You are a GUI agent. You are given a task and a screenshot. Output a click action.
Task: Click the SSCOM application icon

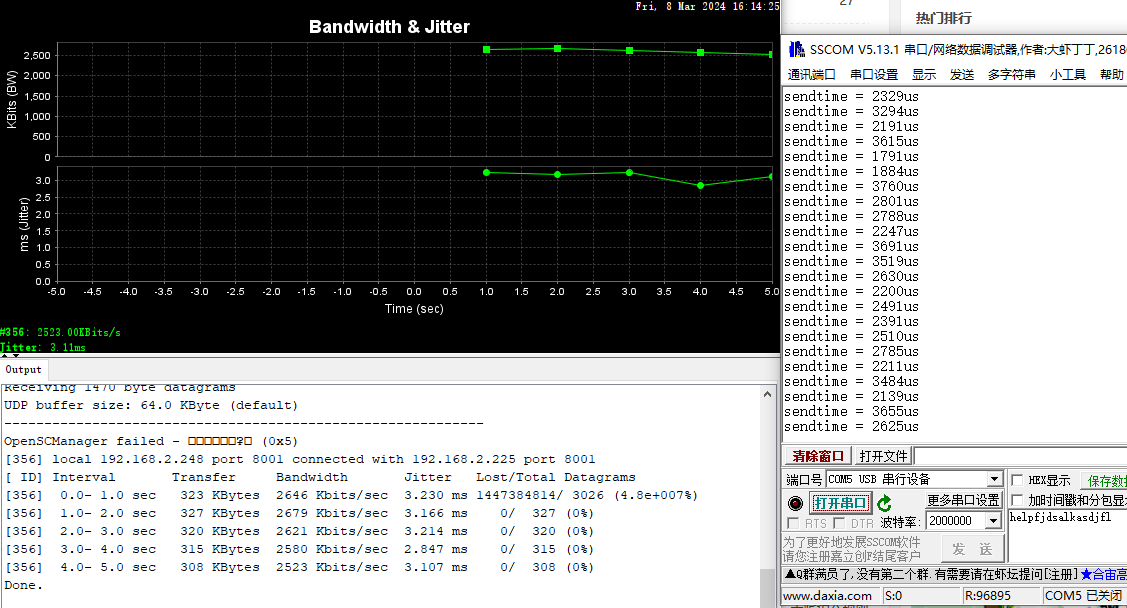pyautogui.click(x=796, y=50)
